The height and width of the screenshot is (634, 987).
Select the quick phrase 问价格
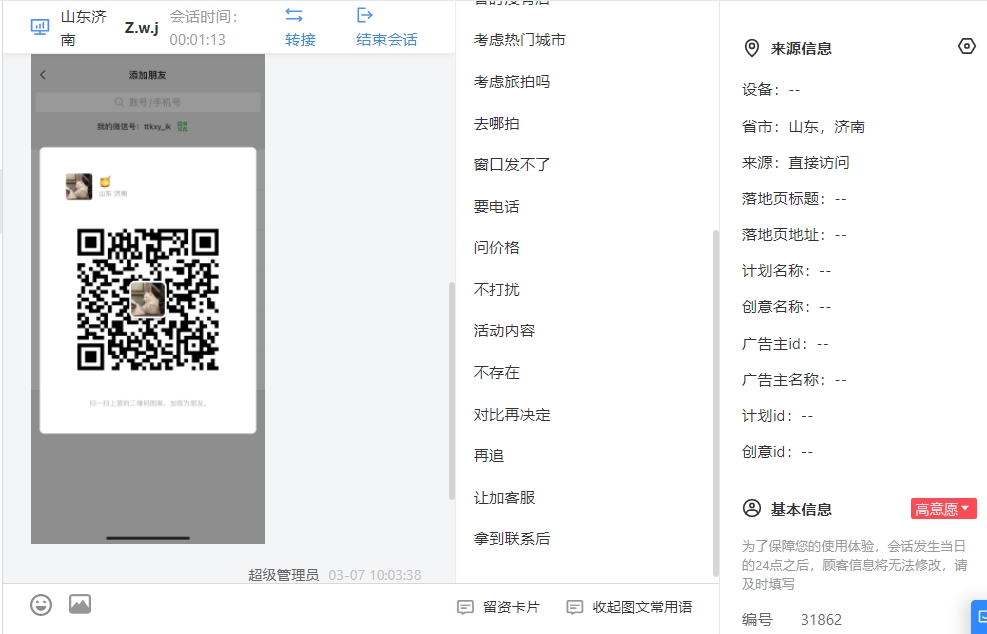point(497,248)
